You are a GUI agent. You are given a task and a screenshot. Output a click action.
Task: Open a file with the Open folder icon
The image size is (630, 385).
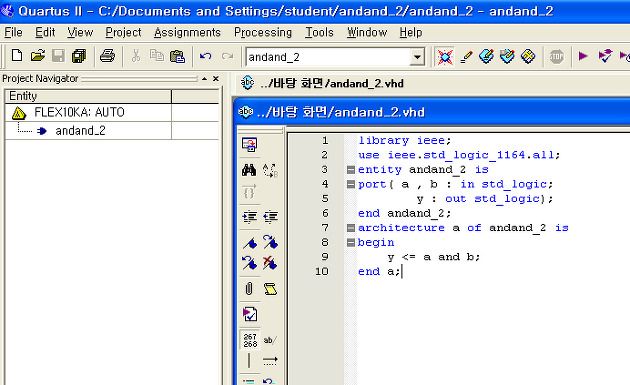click(38, 56)
